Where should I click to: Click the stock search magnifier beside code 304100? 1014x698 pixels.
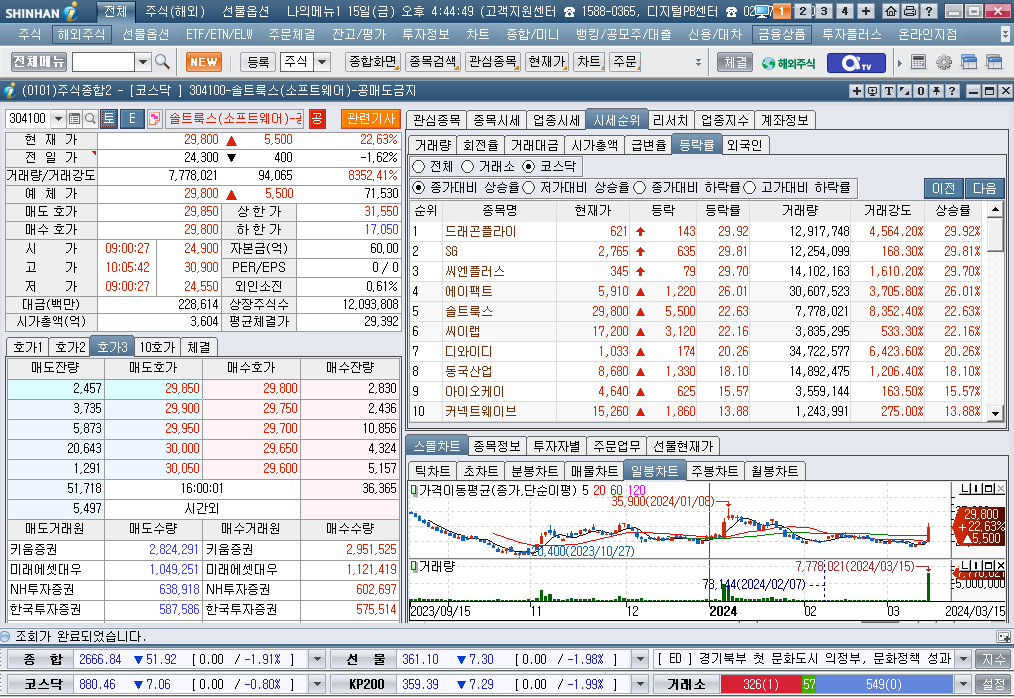(91, 118)
